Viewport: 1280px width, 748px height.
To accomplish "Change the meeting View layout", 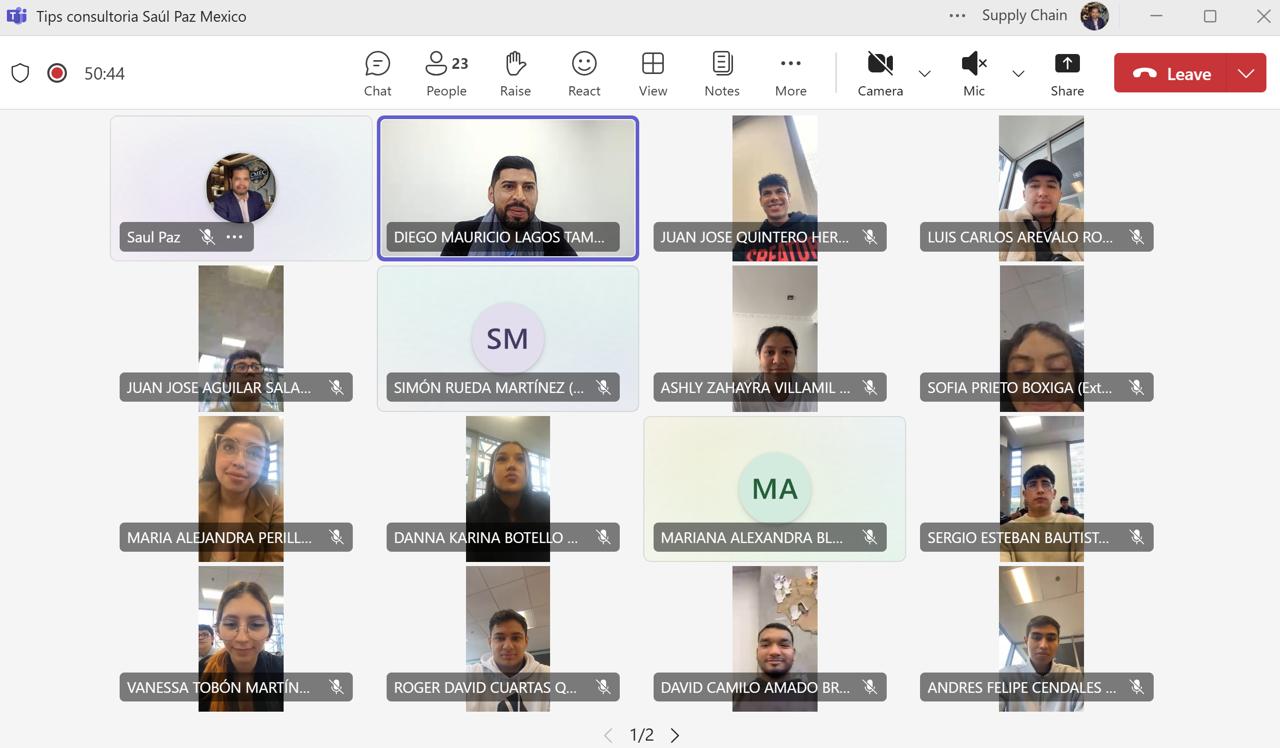I will (653, 74).
